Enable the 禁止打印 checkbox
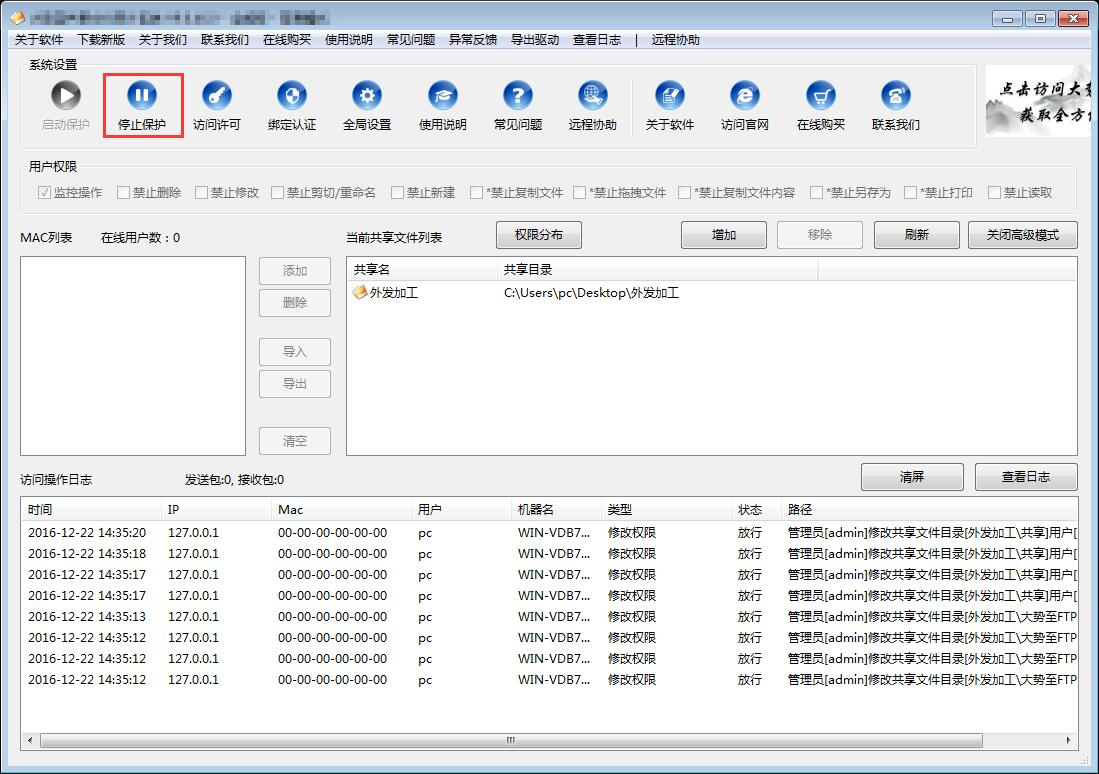The width and height of the screenshot is (1099, 774). pos(911,193)
